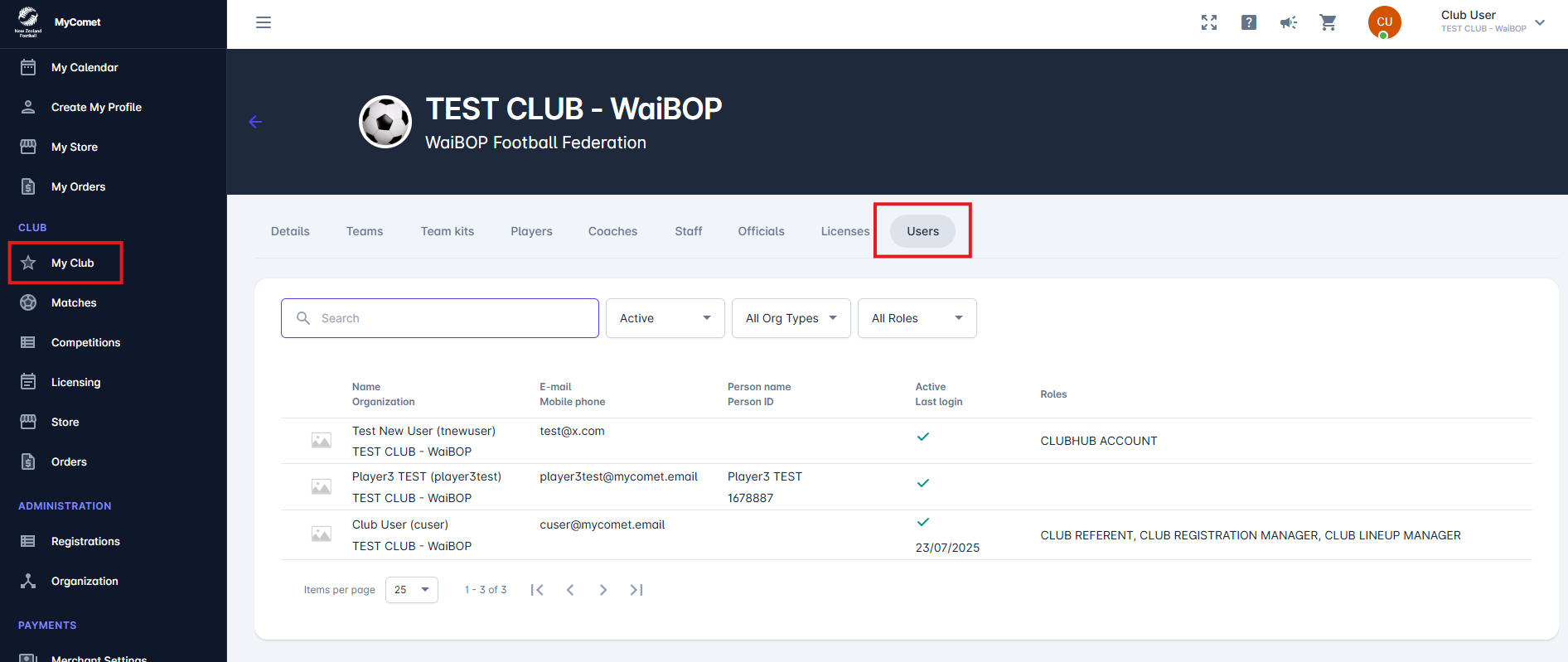The width and height of the screenshot is (1568, 662).
Task: Expand the Club User account menu chevron
Action: pyautogui.click(x=1540, y=22)
